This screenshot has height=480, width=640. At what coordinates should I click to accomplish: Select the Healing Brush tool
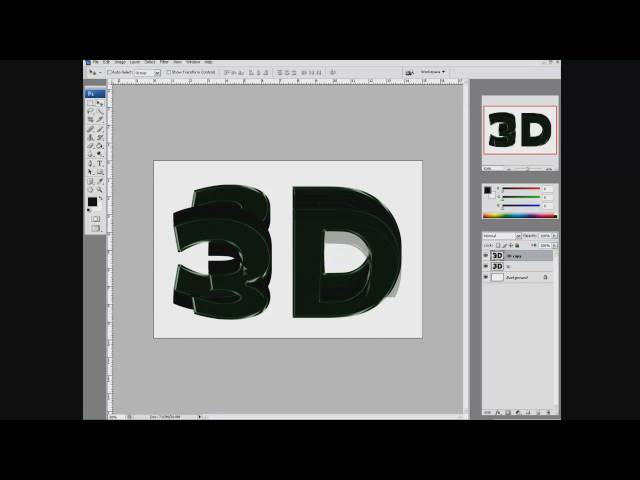(91, 129)
